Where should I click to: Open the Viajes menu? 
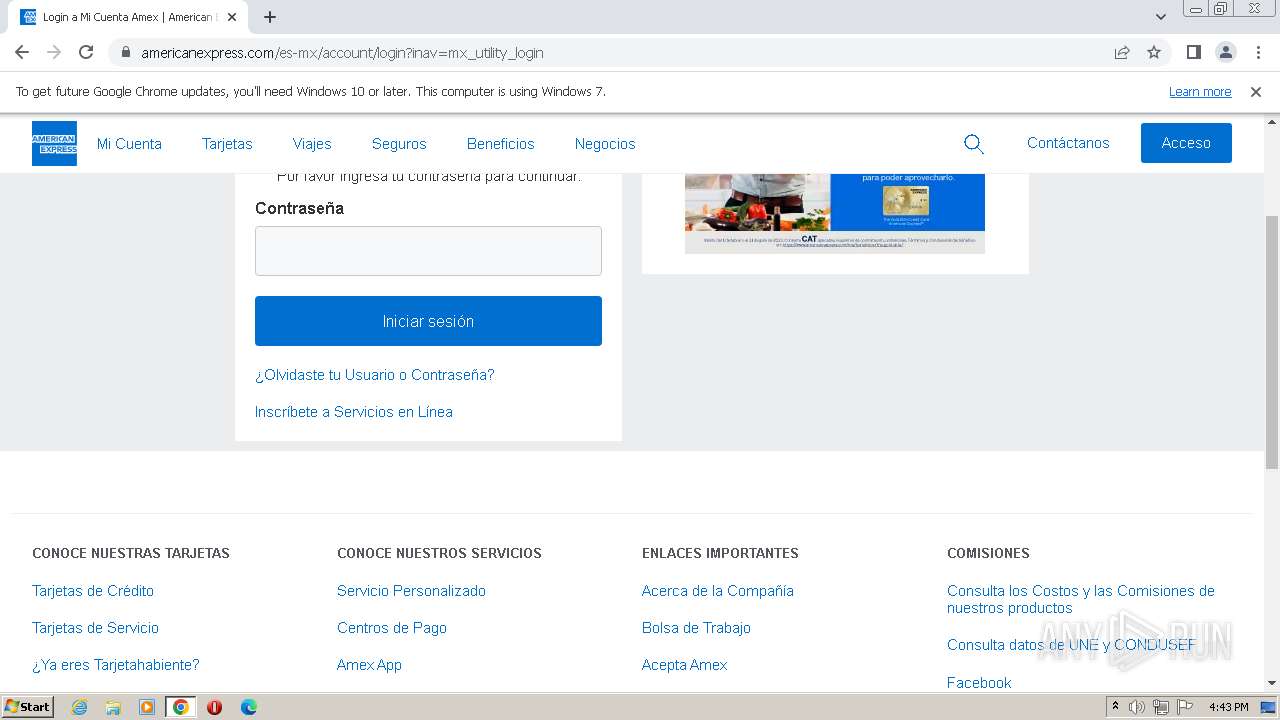coord(312,144)
